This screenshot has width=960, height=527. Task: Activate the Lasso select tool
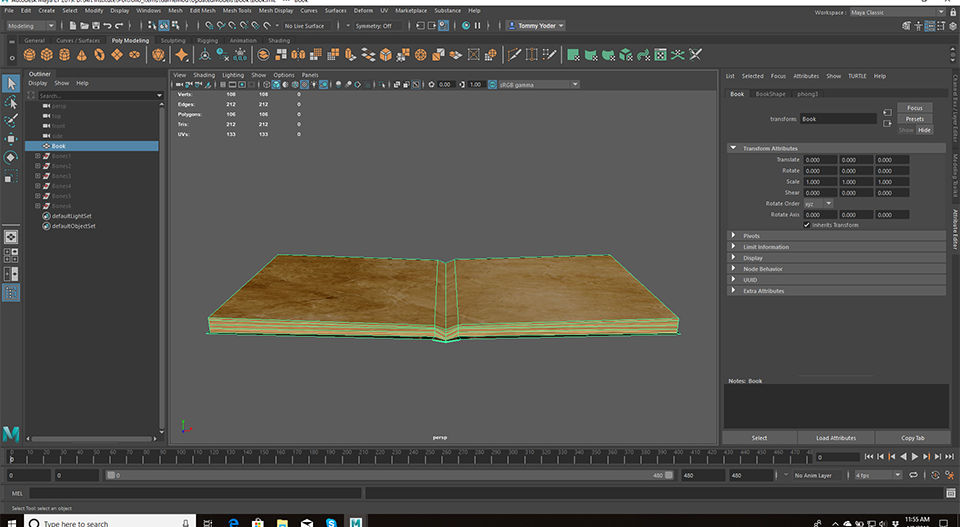click(11, 102)
